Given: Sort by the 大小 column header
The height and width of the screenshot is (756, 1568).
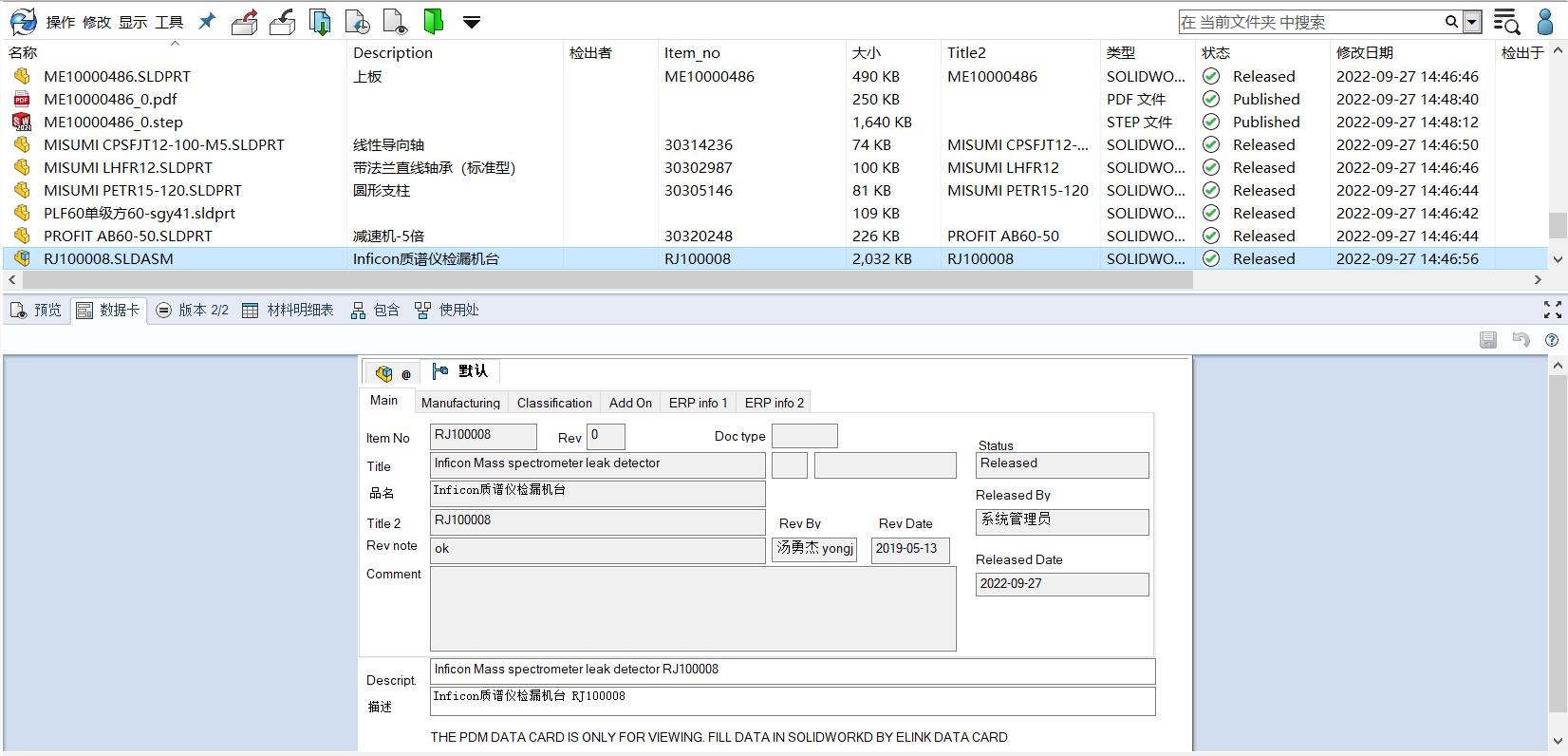Looking at the screenshot, I should pyautogui.click(x=867, y=53).
